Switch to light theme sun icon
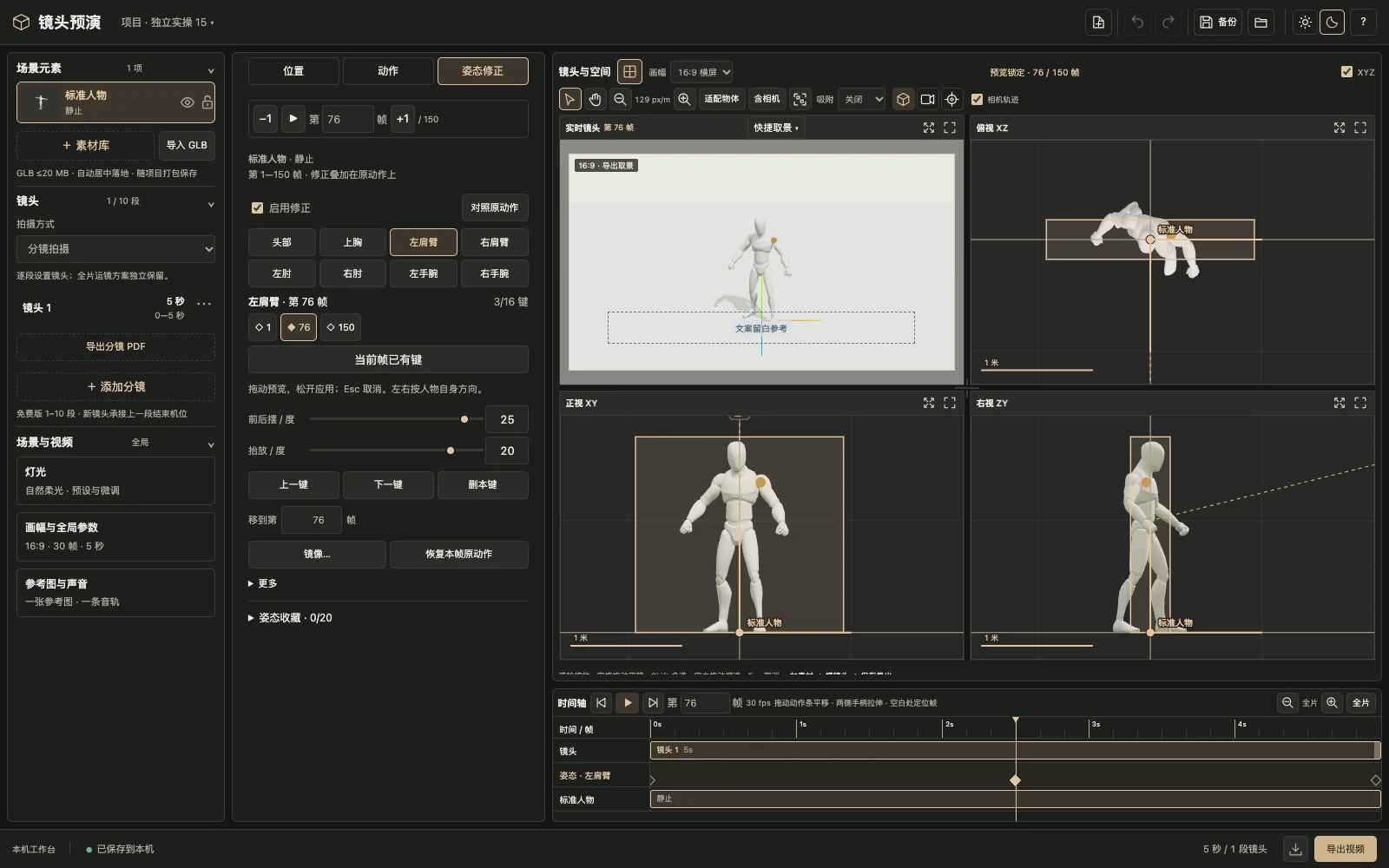1389x868 pixels. 1305,23
